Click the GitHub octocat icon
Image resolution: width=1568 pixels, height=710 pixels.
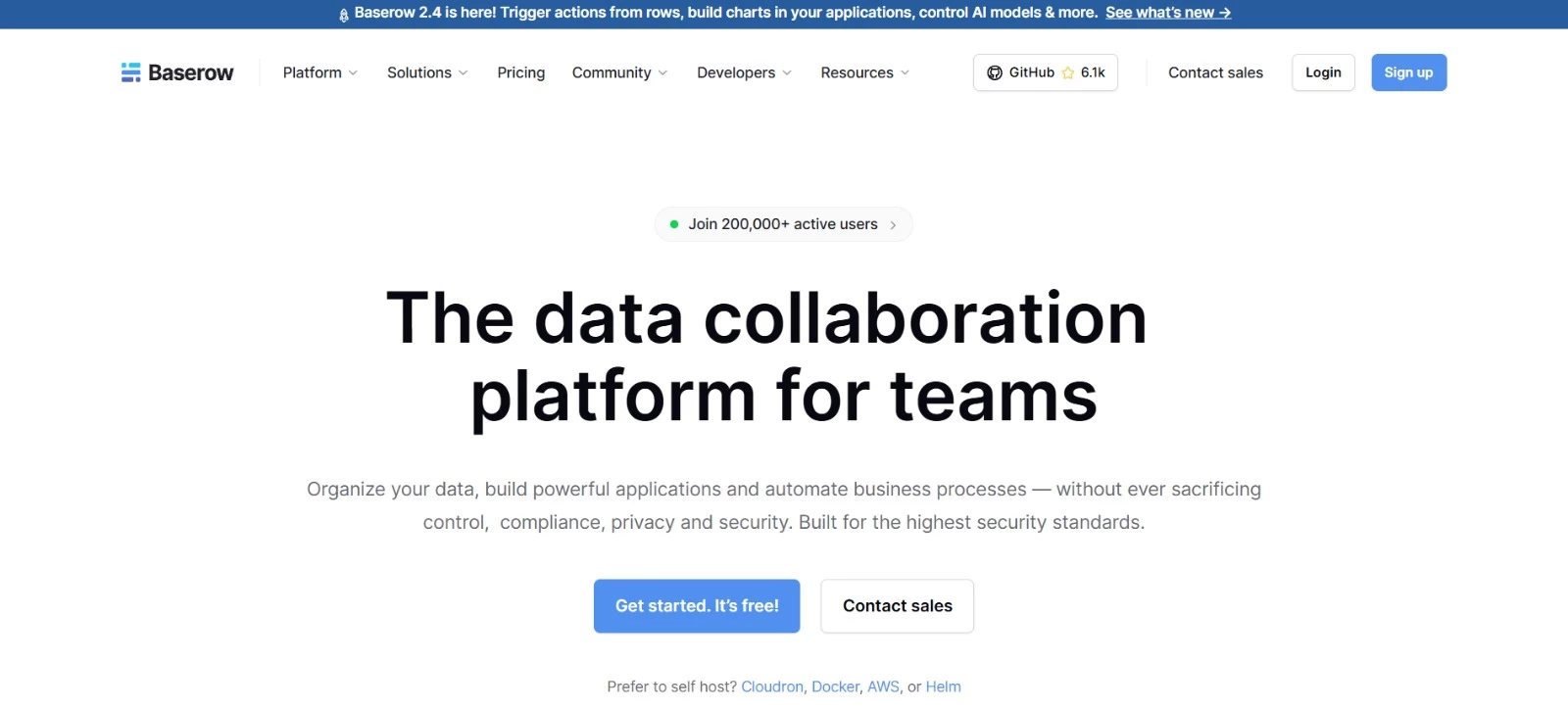pyautogui.click(x=995, y=72)
